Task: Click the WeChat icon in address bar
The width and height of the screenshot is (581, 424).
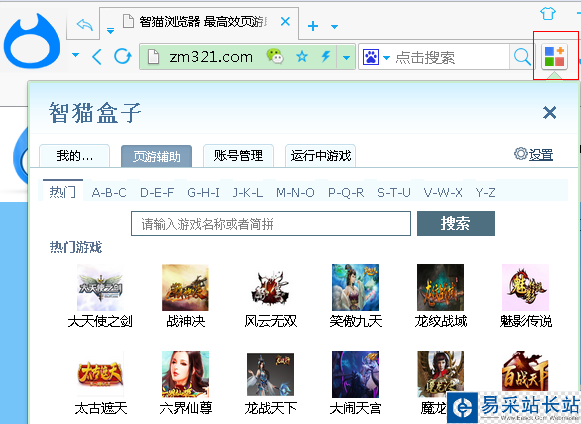Action: coord(275,56)
